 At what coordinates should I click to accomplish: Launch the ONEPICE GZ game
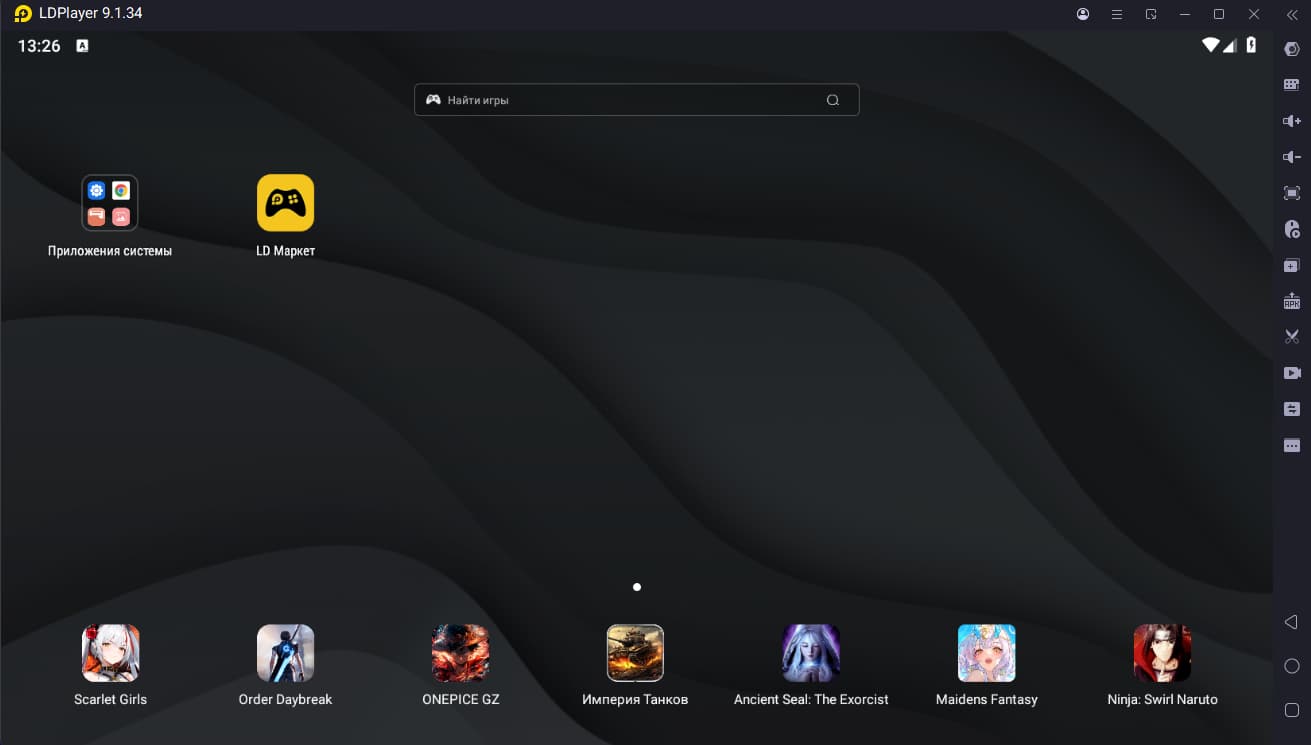tap(460, 653)
